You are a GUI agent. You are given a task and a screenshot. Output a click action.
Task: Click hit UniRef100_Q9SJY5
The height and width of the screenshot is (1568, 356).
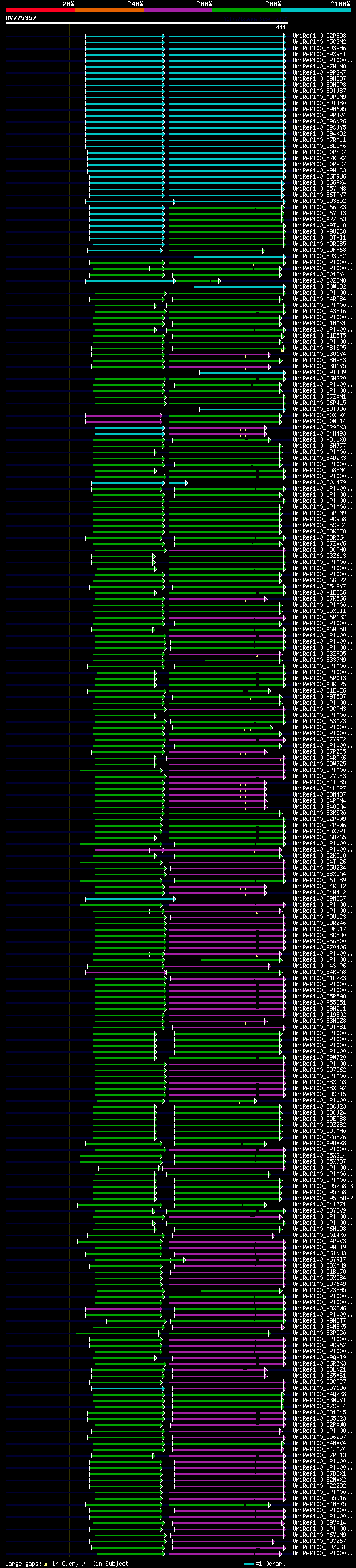coord(319,127)
